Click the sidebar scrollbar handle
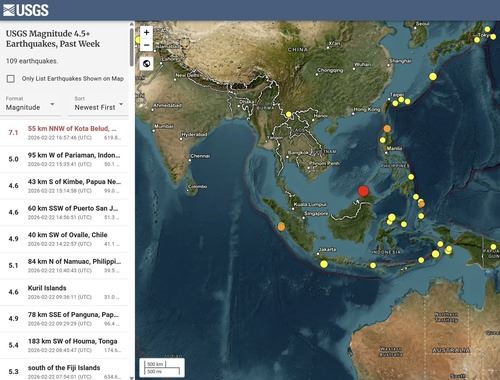Screen dimensions: 500x380 click(132, 47)
